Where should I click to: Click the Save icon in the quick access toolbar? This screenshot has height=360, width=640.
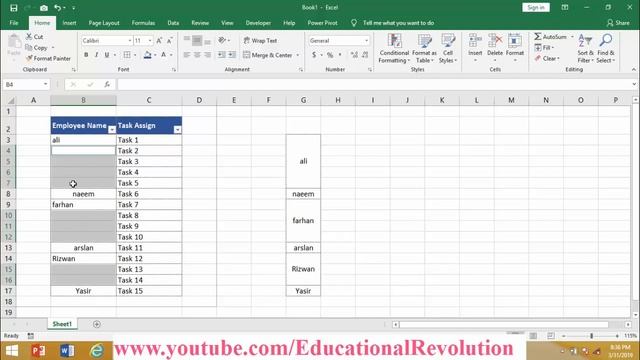pos(13,8)
